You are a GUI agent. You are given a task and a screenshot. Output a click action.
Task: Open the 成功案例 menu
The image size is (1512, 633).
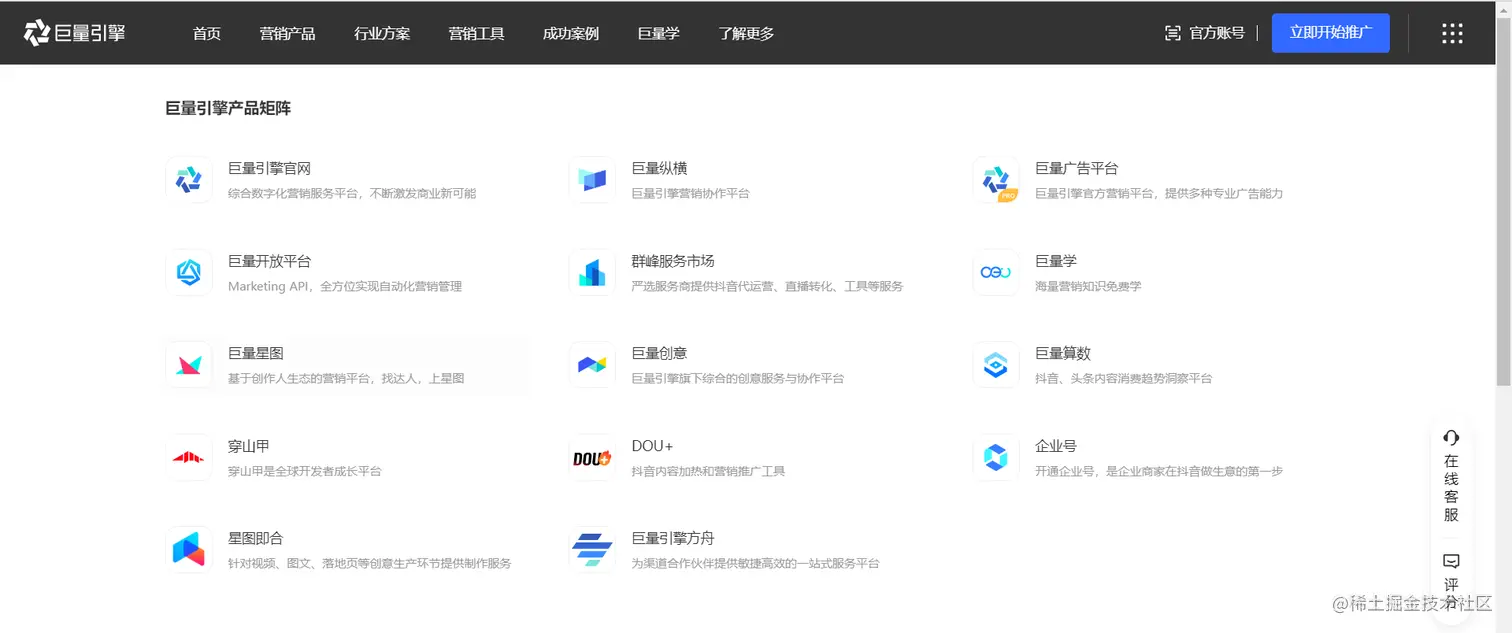click(x=571, y=33)
